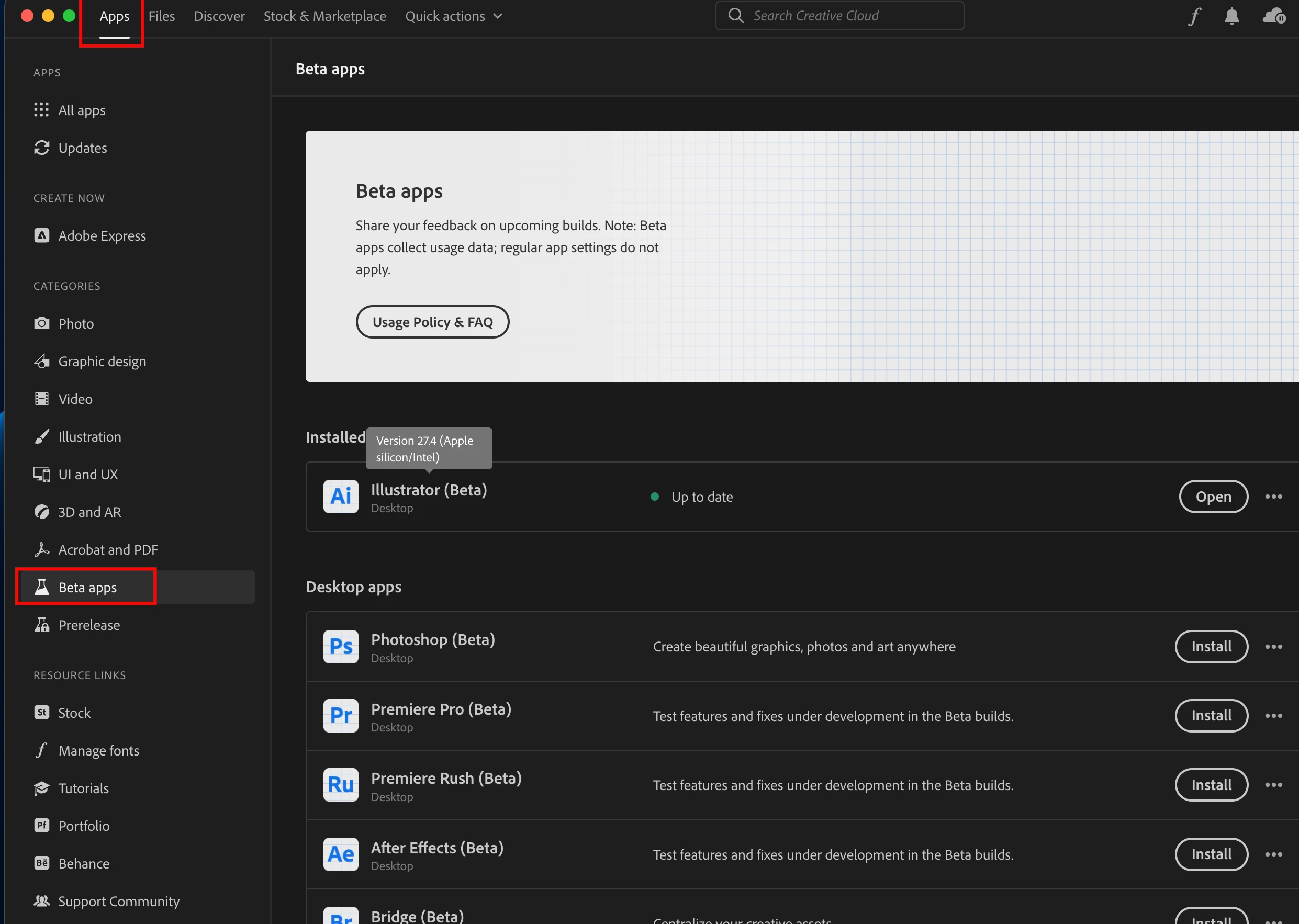
Task: Open more options for Premiere Pro (Beta)
Action: 1273,716
